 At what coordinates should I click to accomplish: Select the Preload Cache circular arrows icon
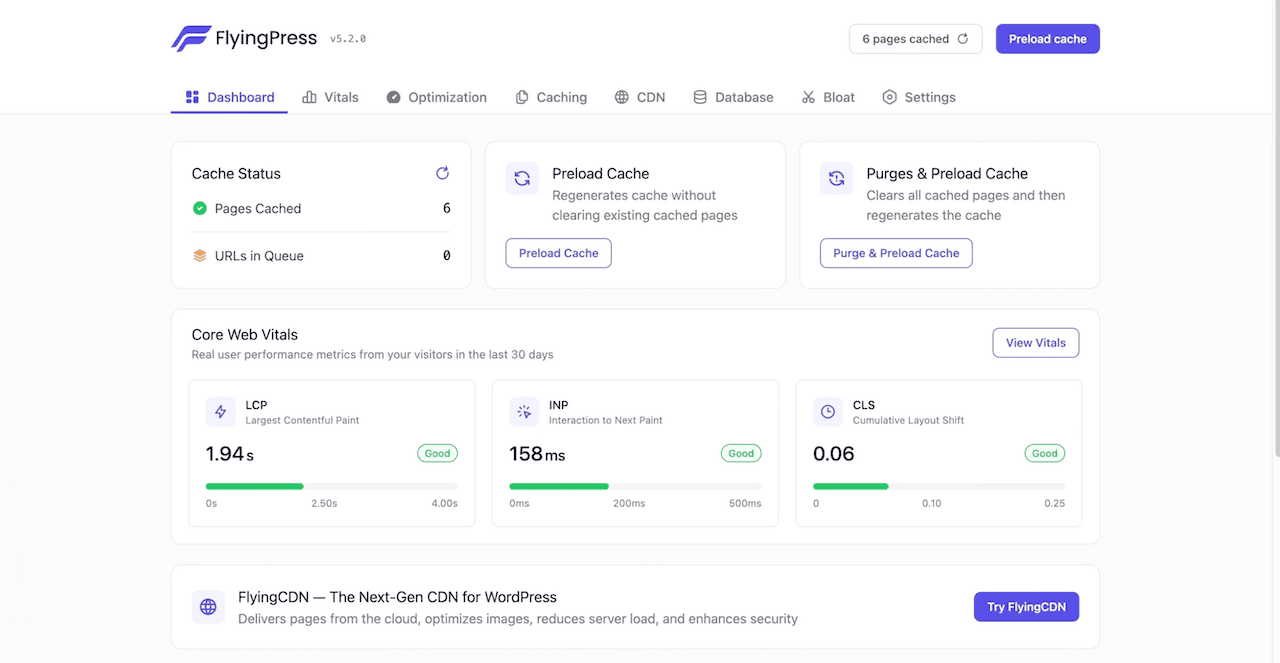pos(521,178)
